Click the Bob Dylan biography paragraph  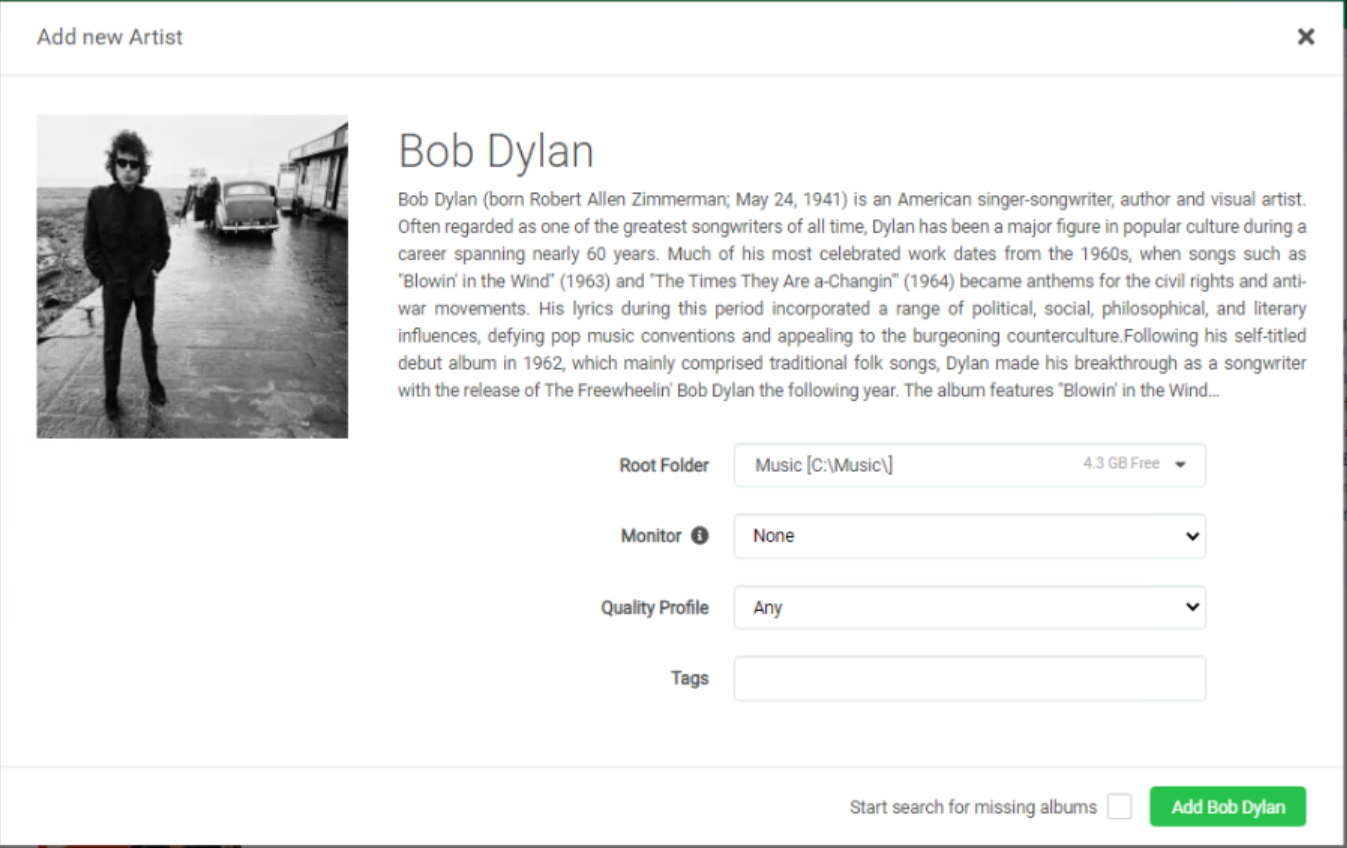[x=852, y=295]
